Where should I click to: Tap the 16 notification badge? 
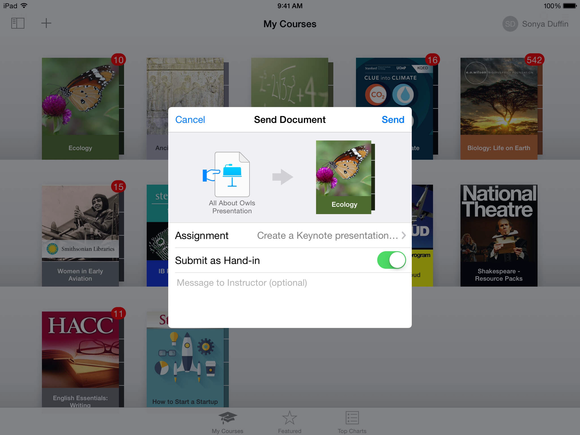pos(432,60)
